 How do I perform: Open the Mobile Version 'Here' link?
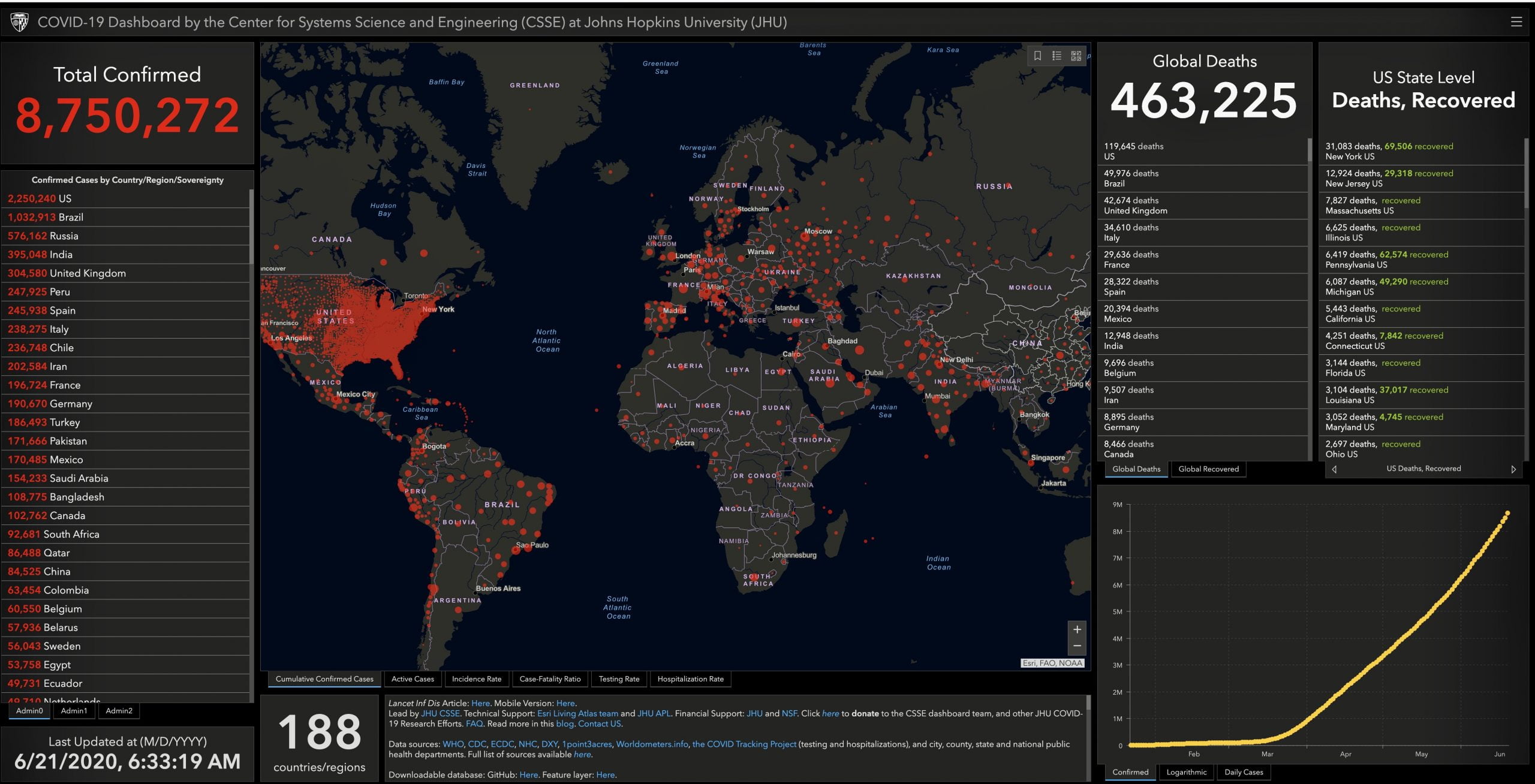click(565, 703)
